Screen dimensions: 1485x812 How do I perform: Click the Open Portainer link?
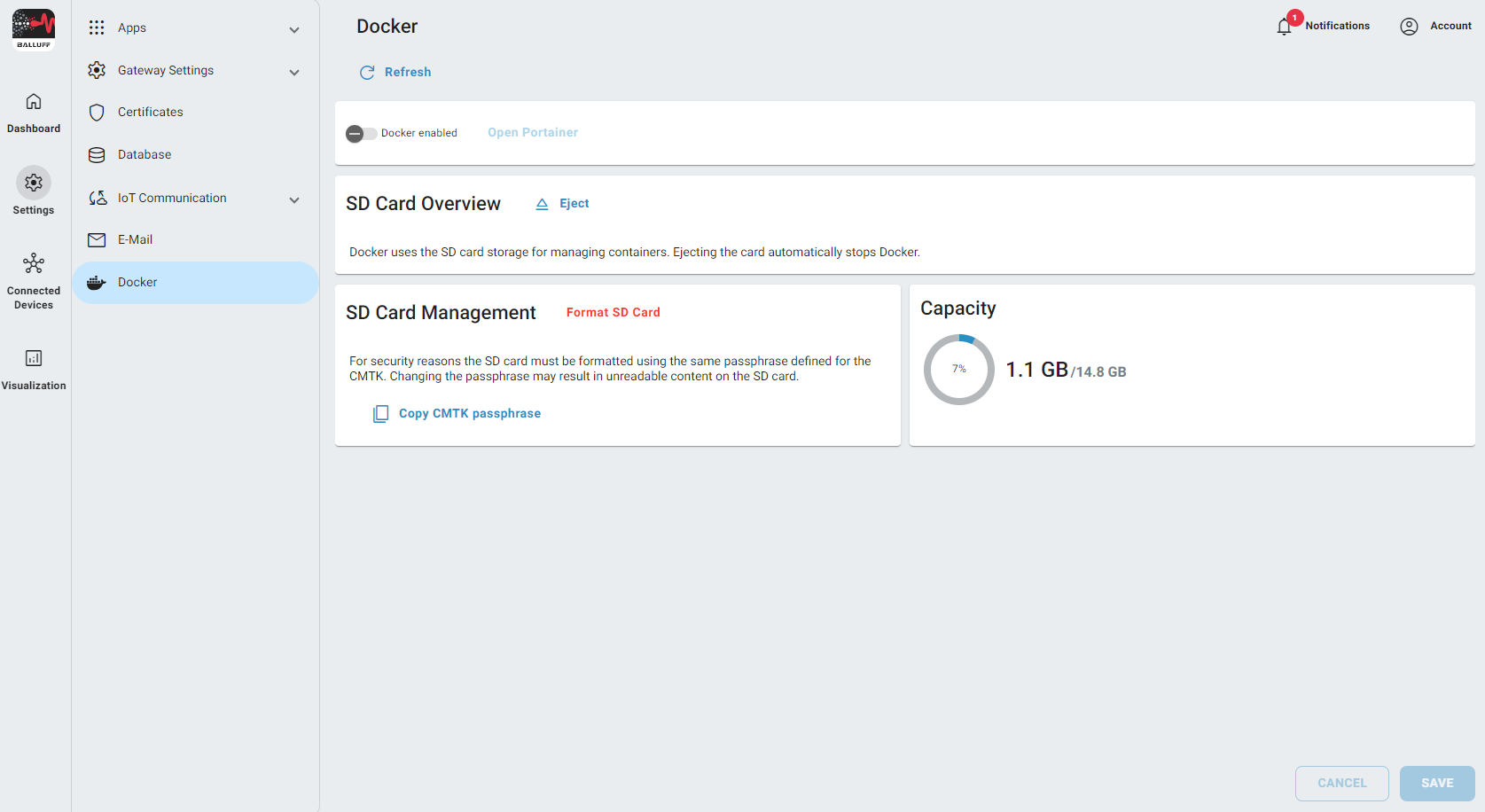pyautogui.click(x=532, y=133)
